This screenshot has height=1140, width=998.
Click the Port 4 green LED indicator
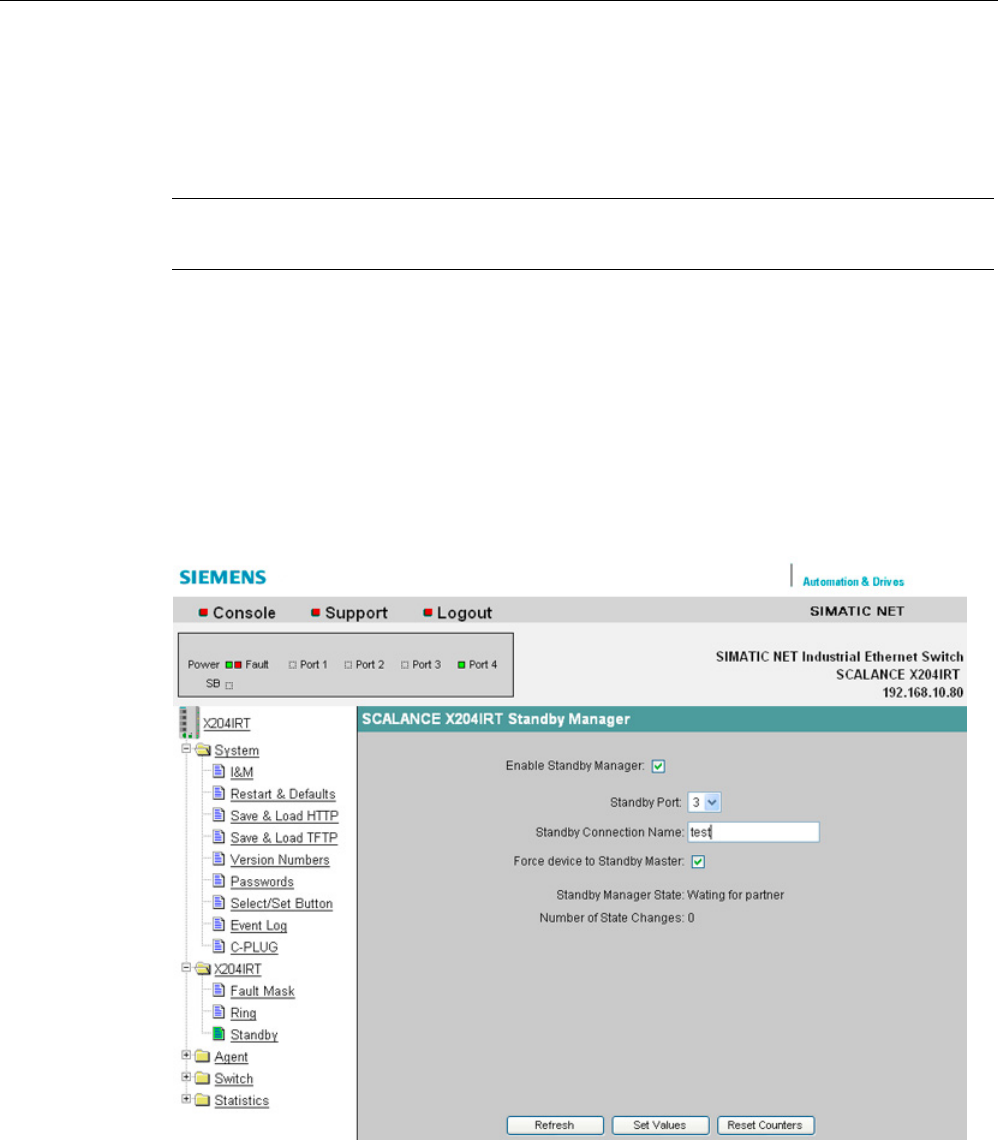[461, 665]
